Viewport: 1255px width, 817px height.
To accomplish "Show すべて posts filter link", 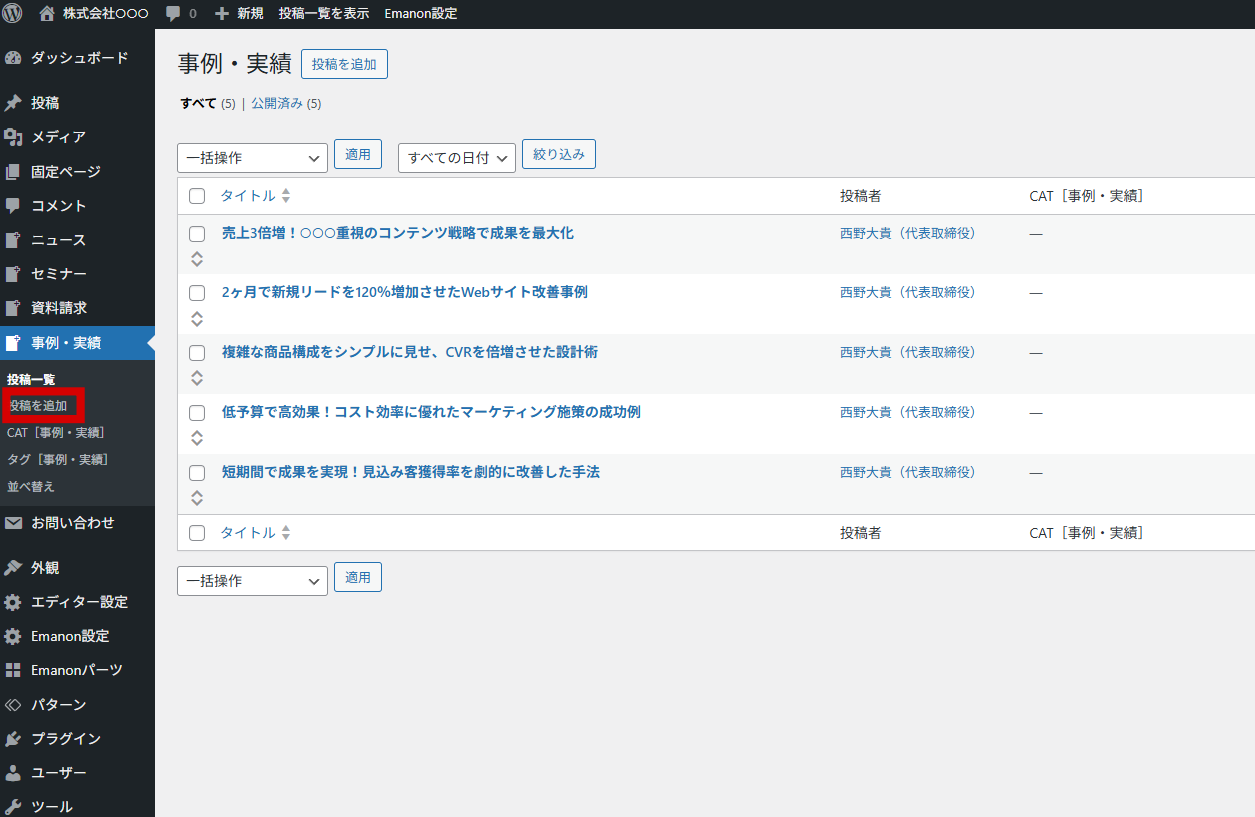I will tap(198, 103).
